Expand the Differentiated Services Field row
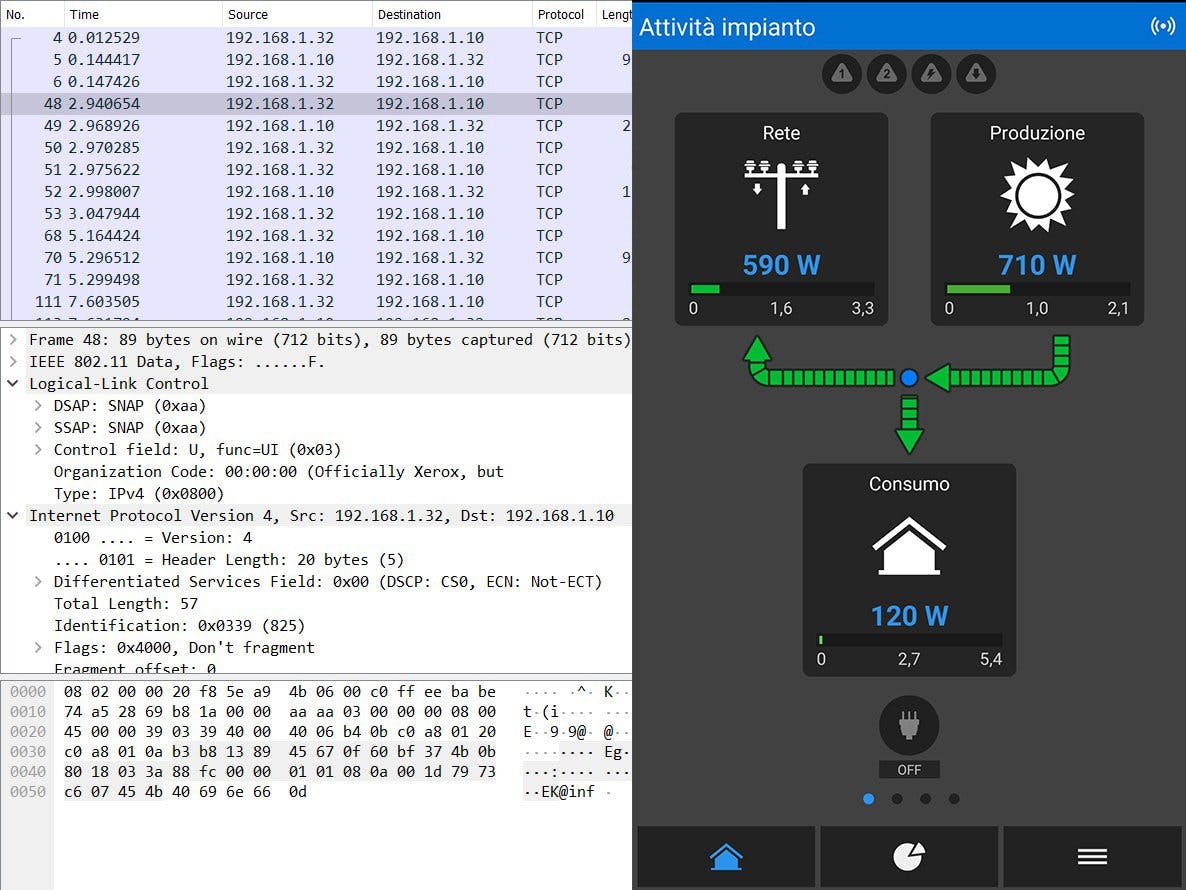Viewport: 1186px width, 890px height. pos(38,581)
